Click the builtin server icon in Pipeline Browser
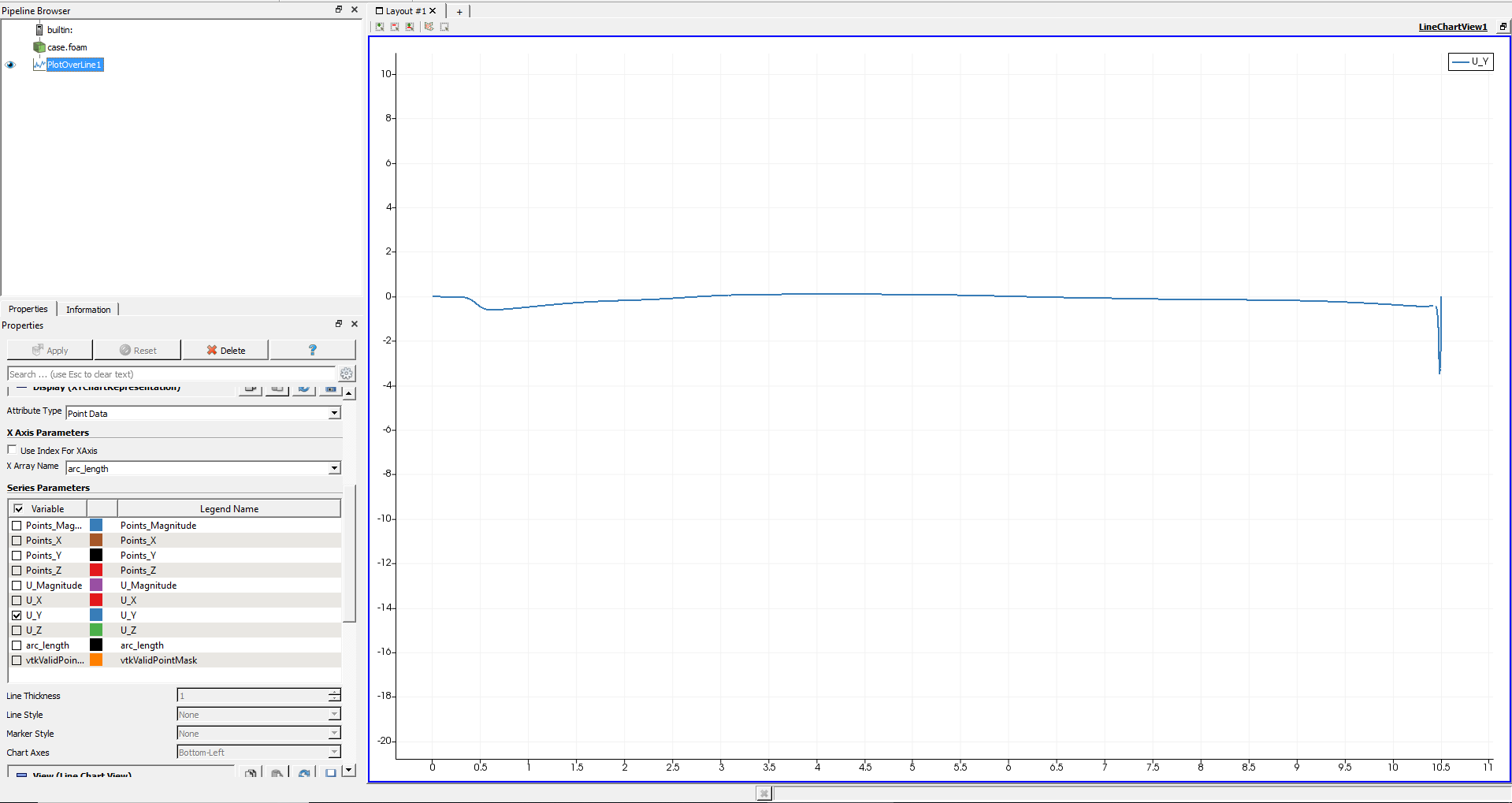Viewport: 1512px width, 803px height. coord(39,30)
